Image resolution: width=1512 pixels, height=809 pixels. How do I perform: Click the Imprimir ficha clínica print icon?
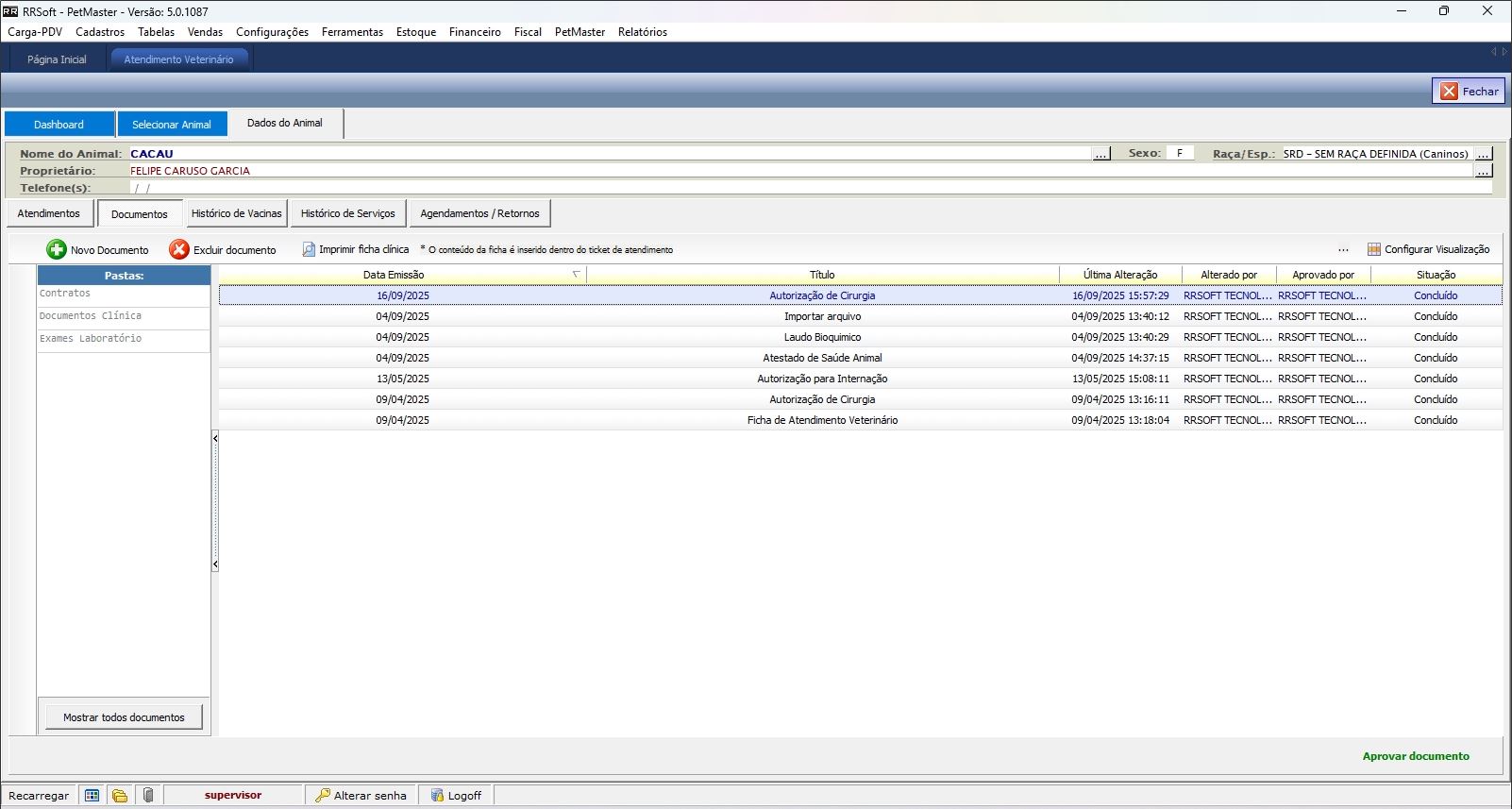[309, 249]
